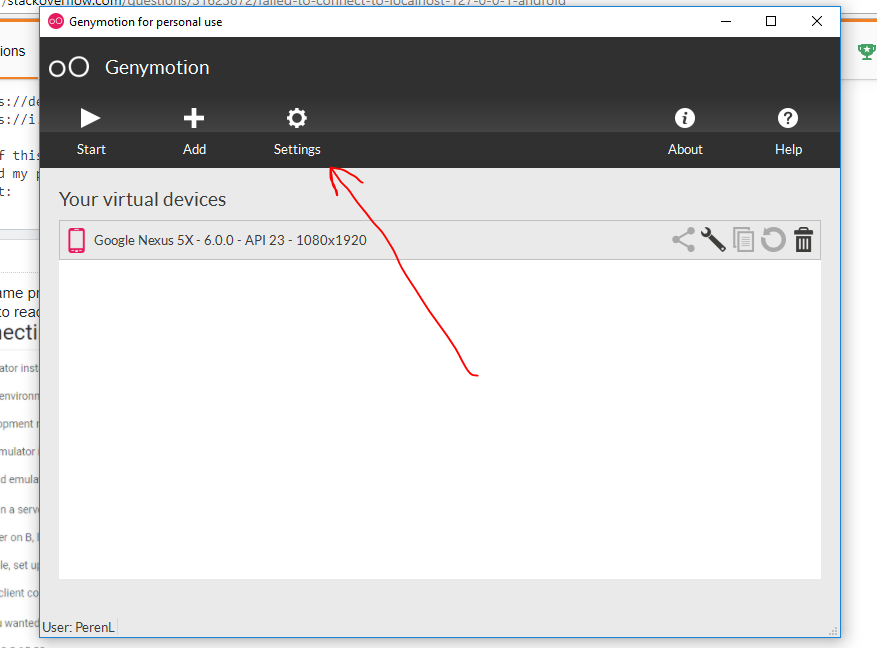The image size is (877, 648).
Task: Close the Genymotion window
Action: tap(817, 21)
